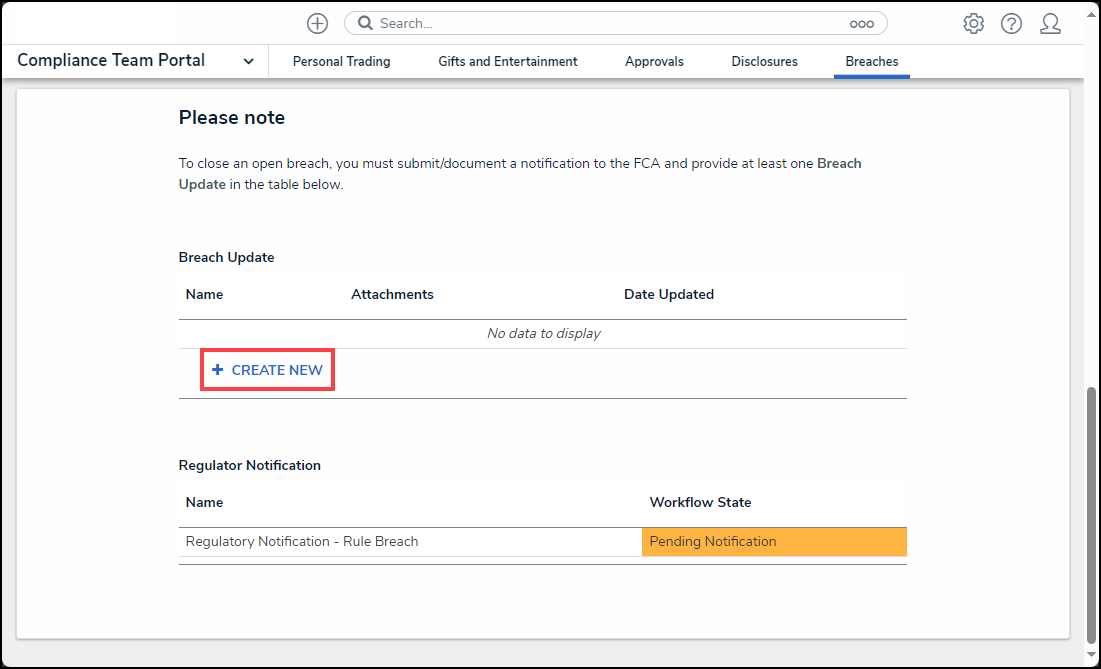Click Create New under Breach Update
The image size is (1101, 669).
pyautogui.click(x=267, y=370)
